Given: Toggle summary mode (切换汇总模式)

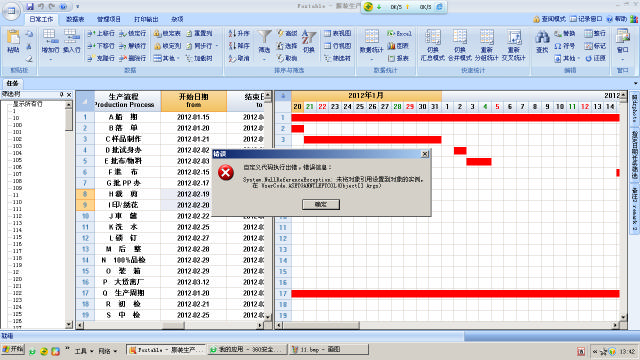Looking at the screenshot, I should [433, 45].
